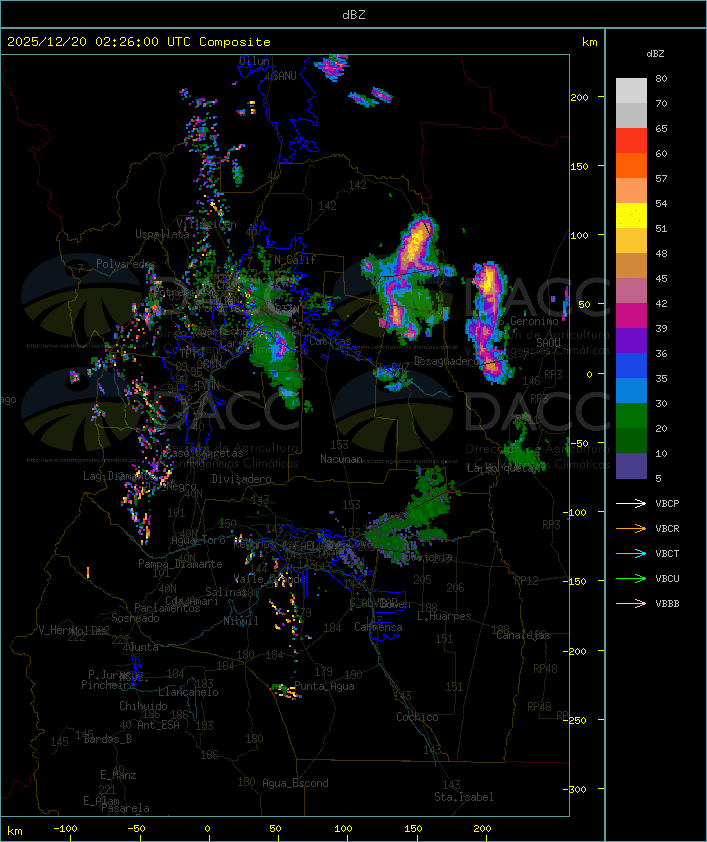This screenshot has width=707, height=842.
Task: Click the white VBCP arrow icon
Action: pos(631,503)
